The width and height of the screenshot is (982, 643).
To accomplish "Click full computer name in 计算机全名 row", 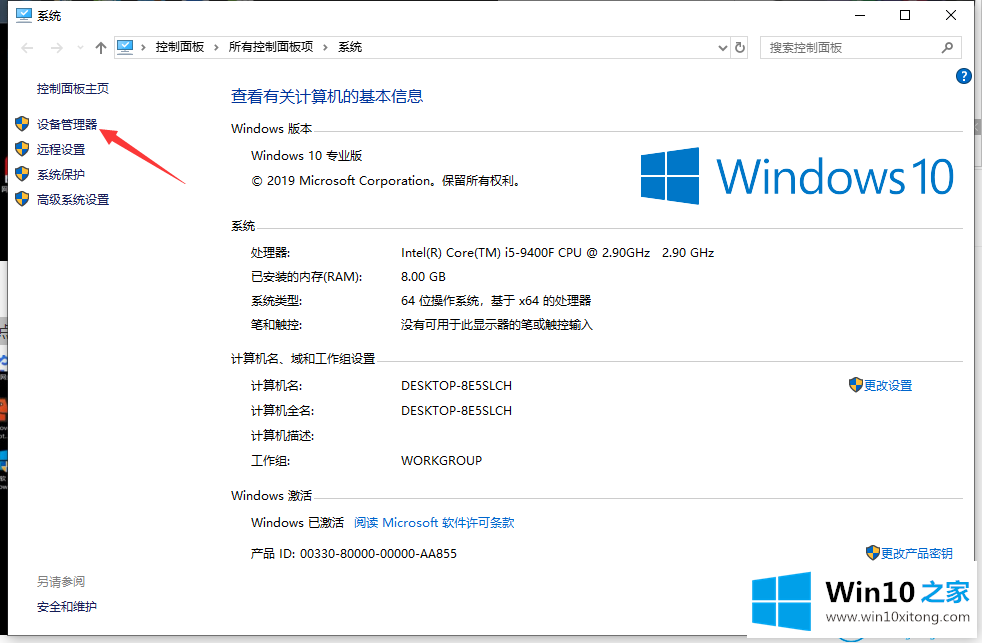I will [457, 411].
